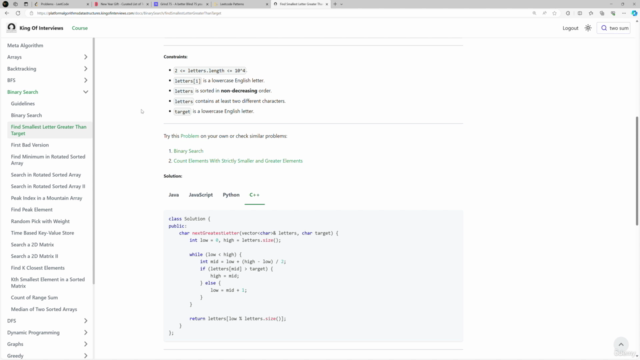
Task: Open Search a 2D Matrix lesson
Action: 32,244
